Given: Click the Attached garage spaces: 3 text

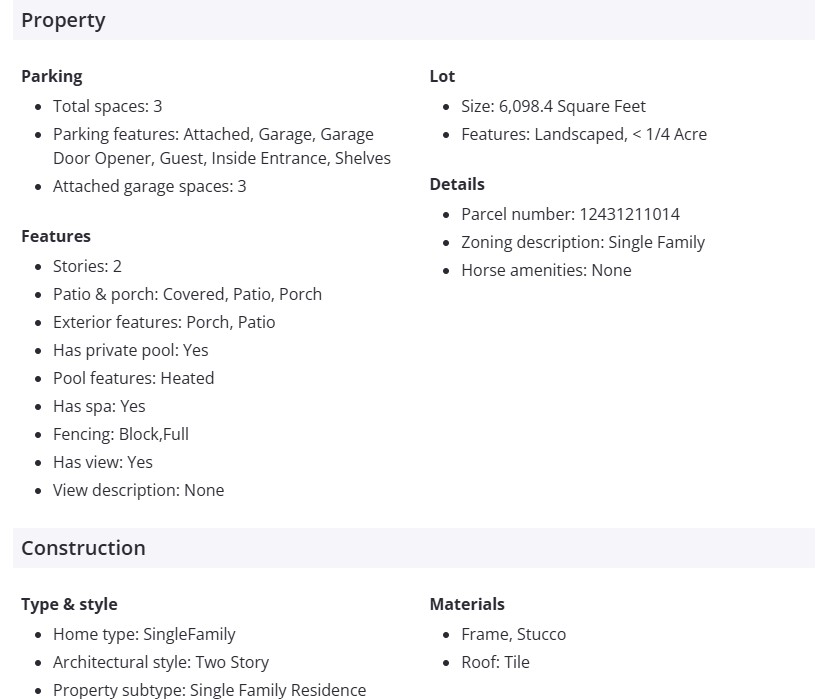Looking at the screenshot, I should click(149, 186).
